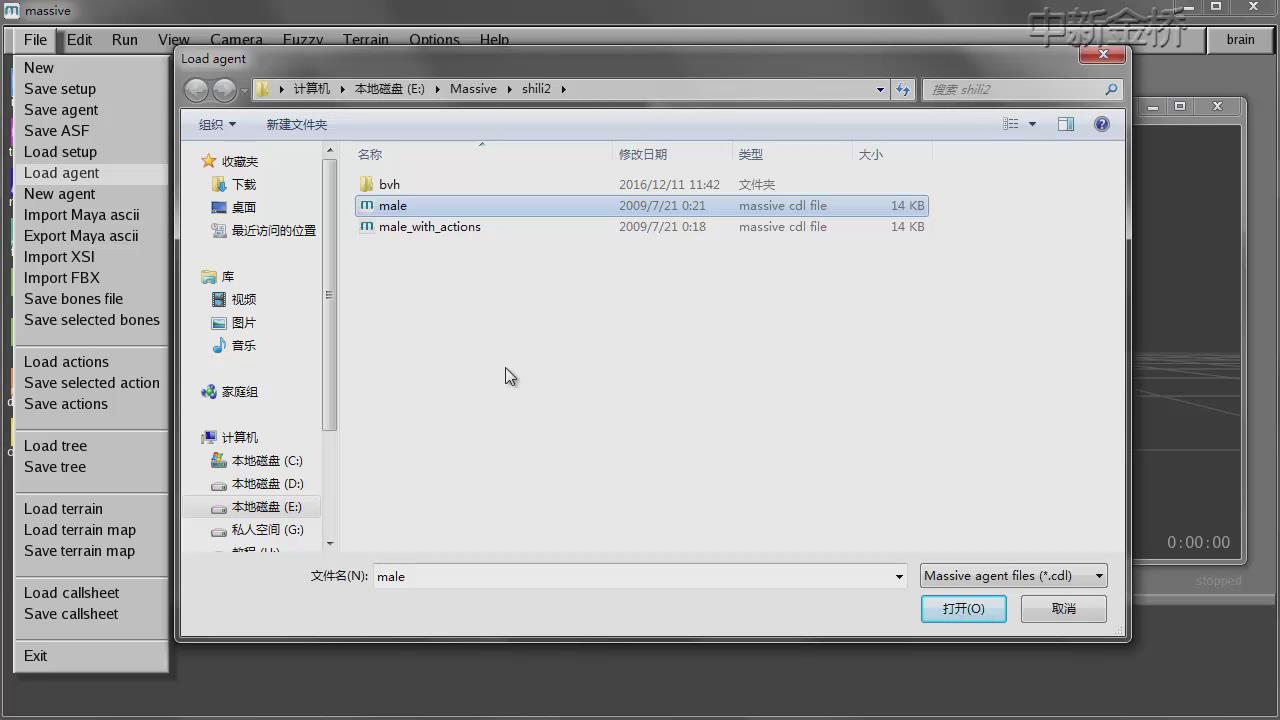The height and width of the screenshot is (720, 1280).
Task: Select the male_with_actions file icon
Action: [x=367, y=226]
